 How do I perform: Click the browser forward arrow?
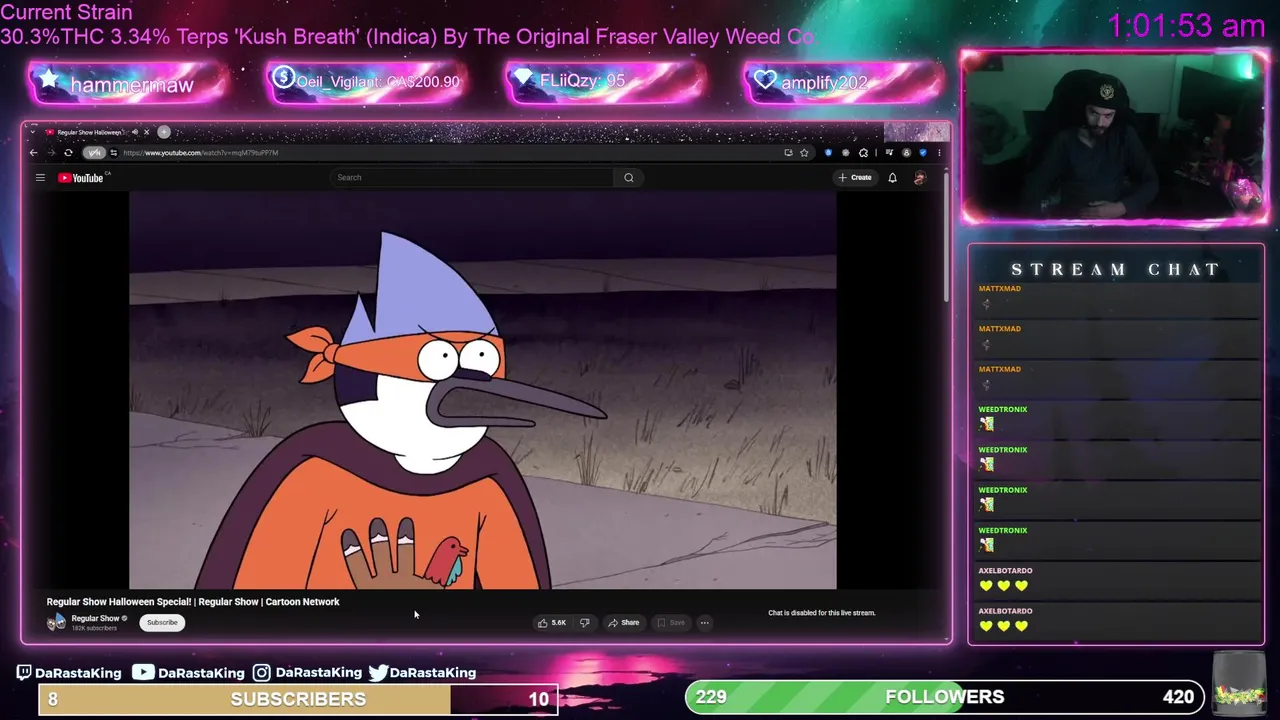tap(51, 153)
